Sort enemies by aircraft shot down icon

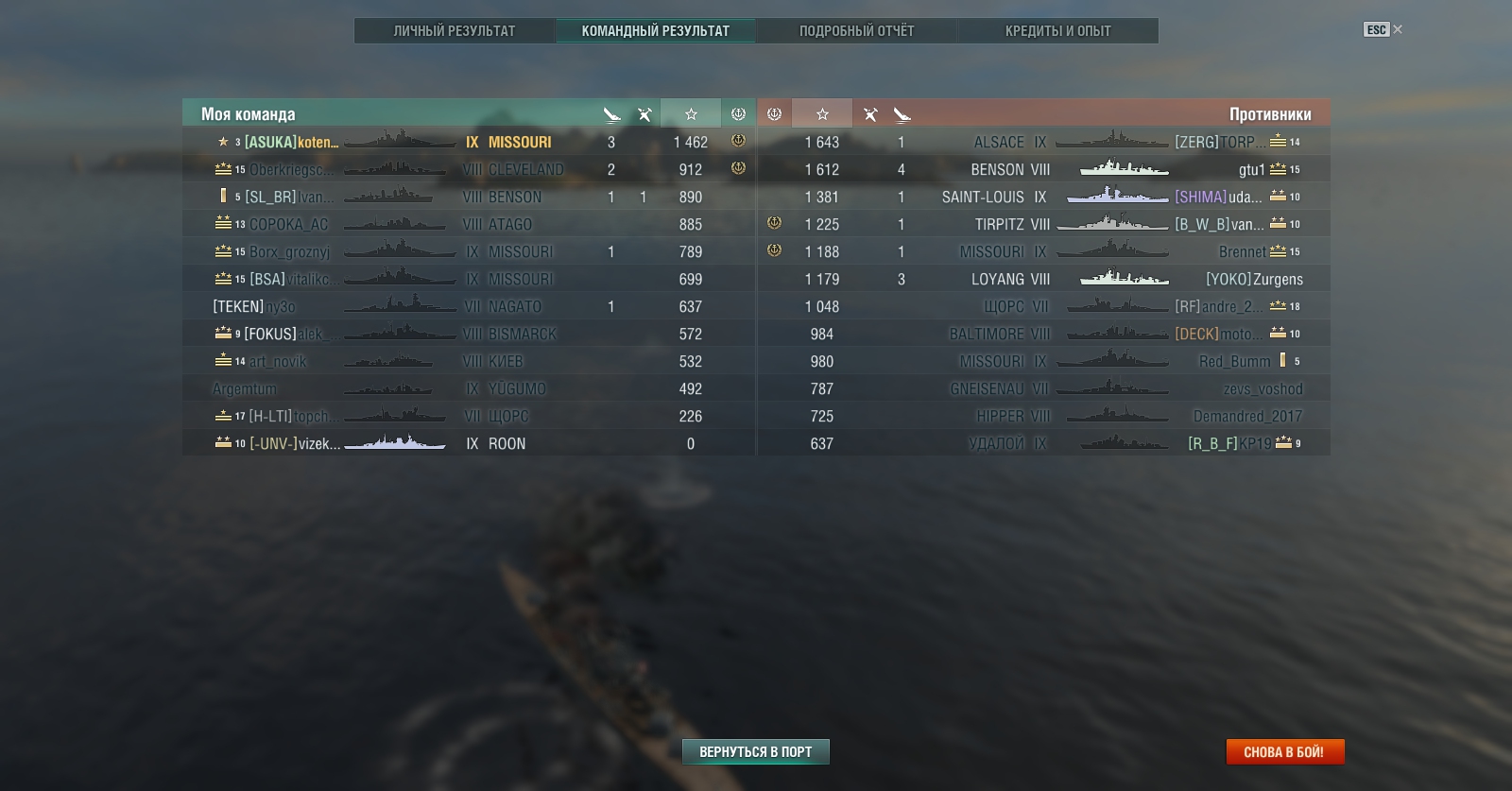pyautogui.click(x=870, y=114)
